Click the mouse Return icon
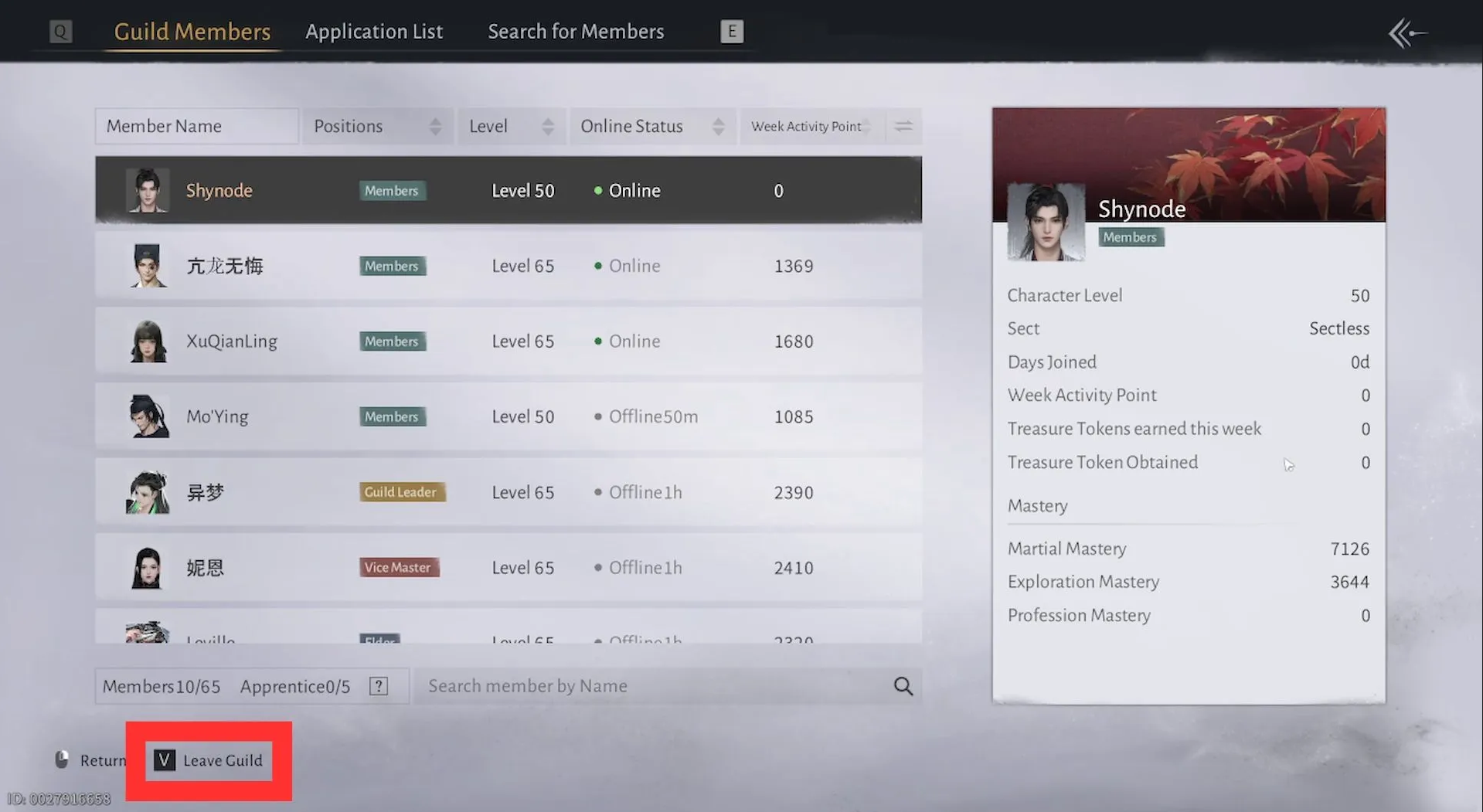Viewport: 1483px width, 812px height. click(x=62, y=760)
